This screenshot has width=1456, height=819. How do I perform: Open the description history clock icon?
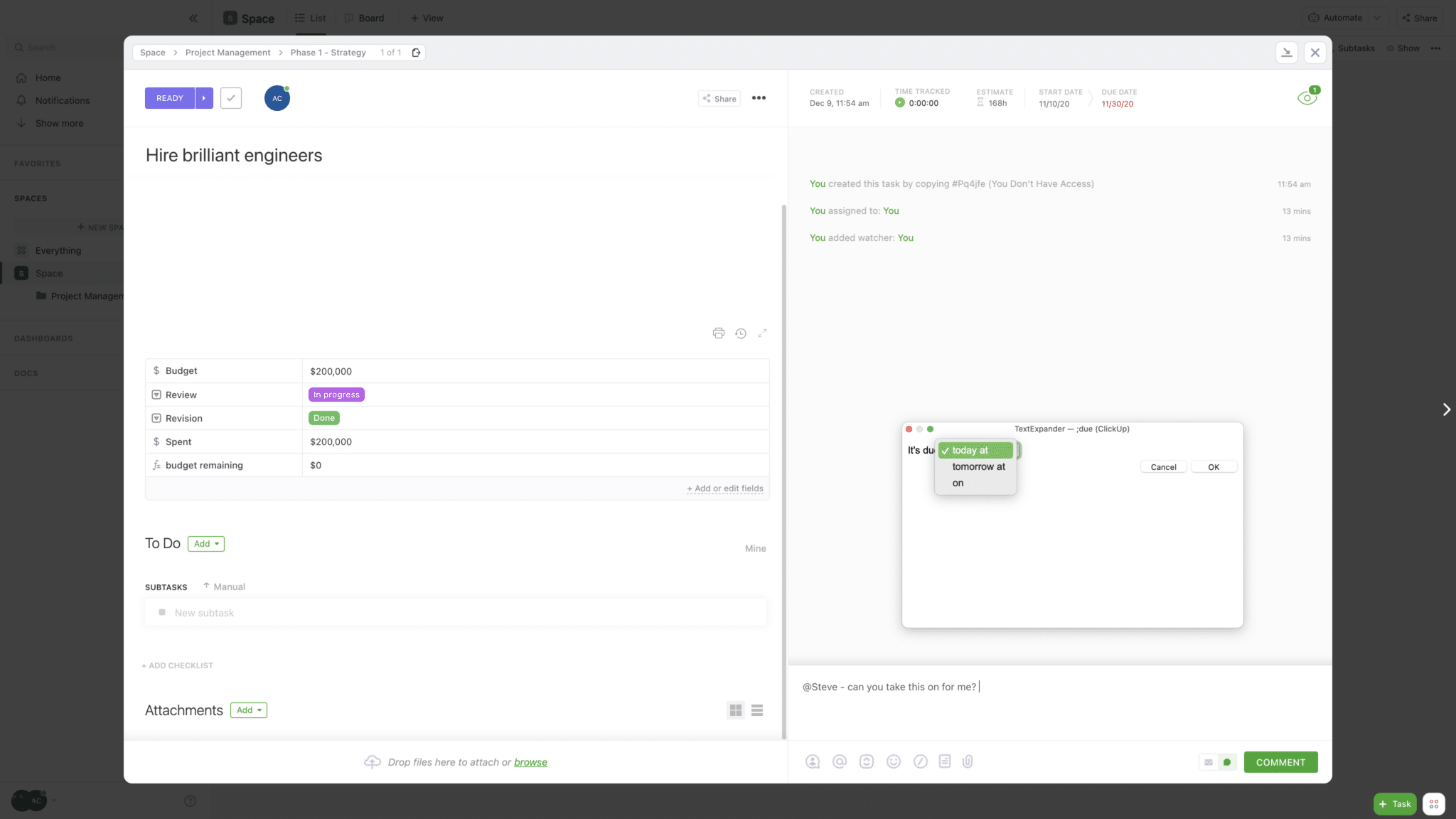click(741, 333)
